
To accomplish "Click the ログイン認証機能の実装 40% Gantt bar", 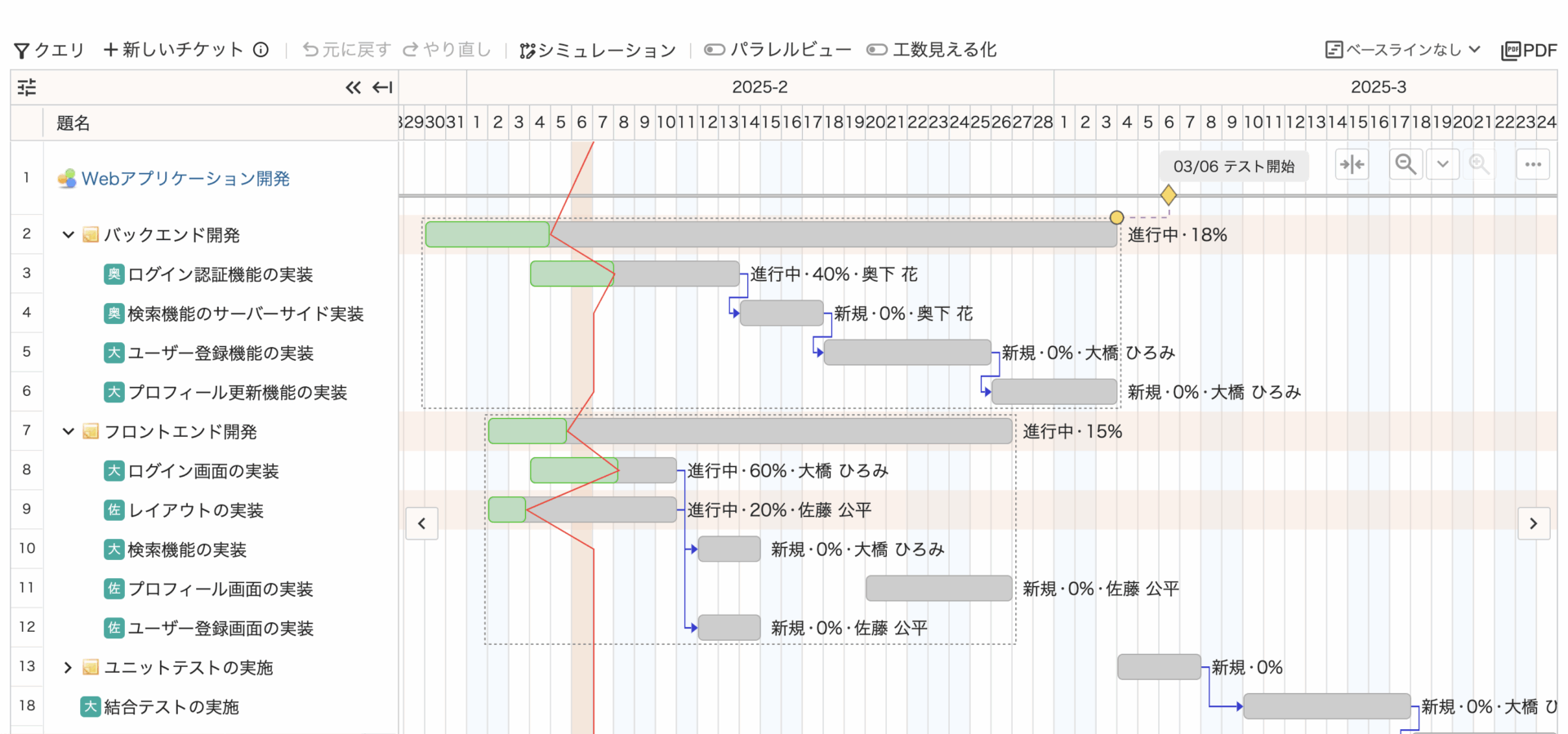I will 635,274.
